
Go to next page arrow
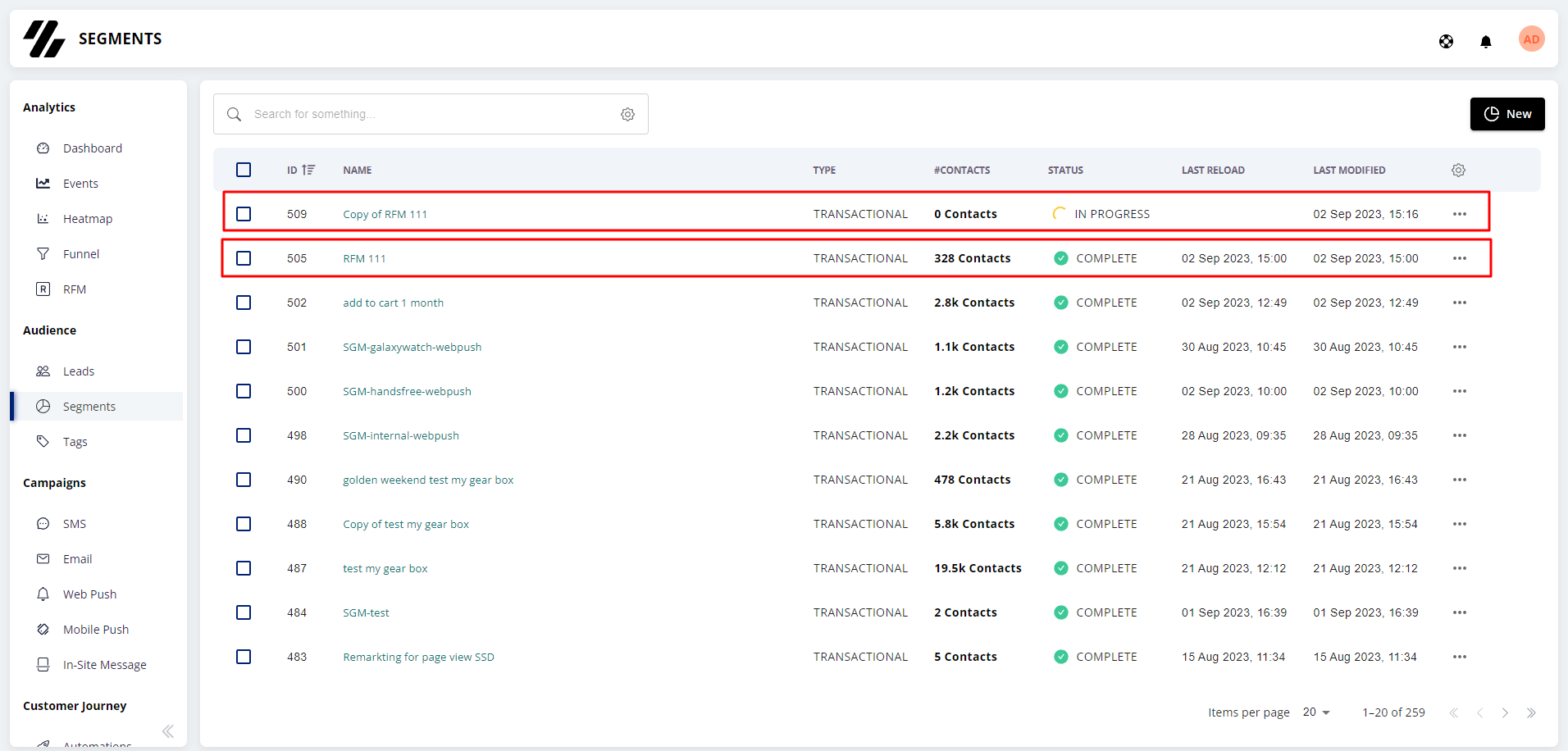[1505, 712]
